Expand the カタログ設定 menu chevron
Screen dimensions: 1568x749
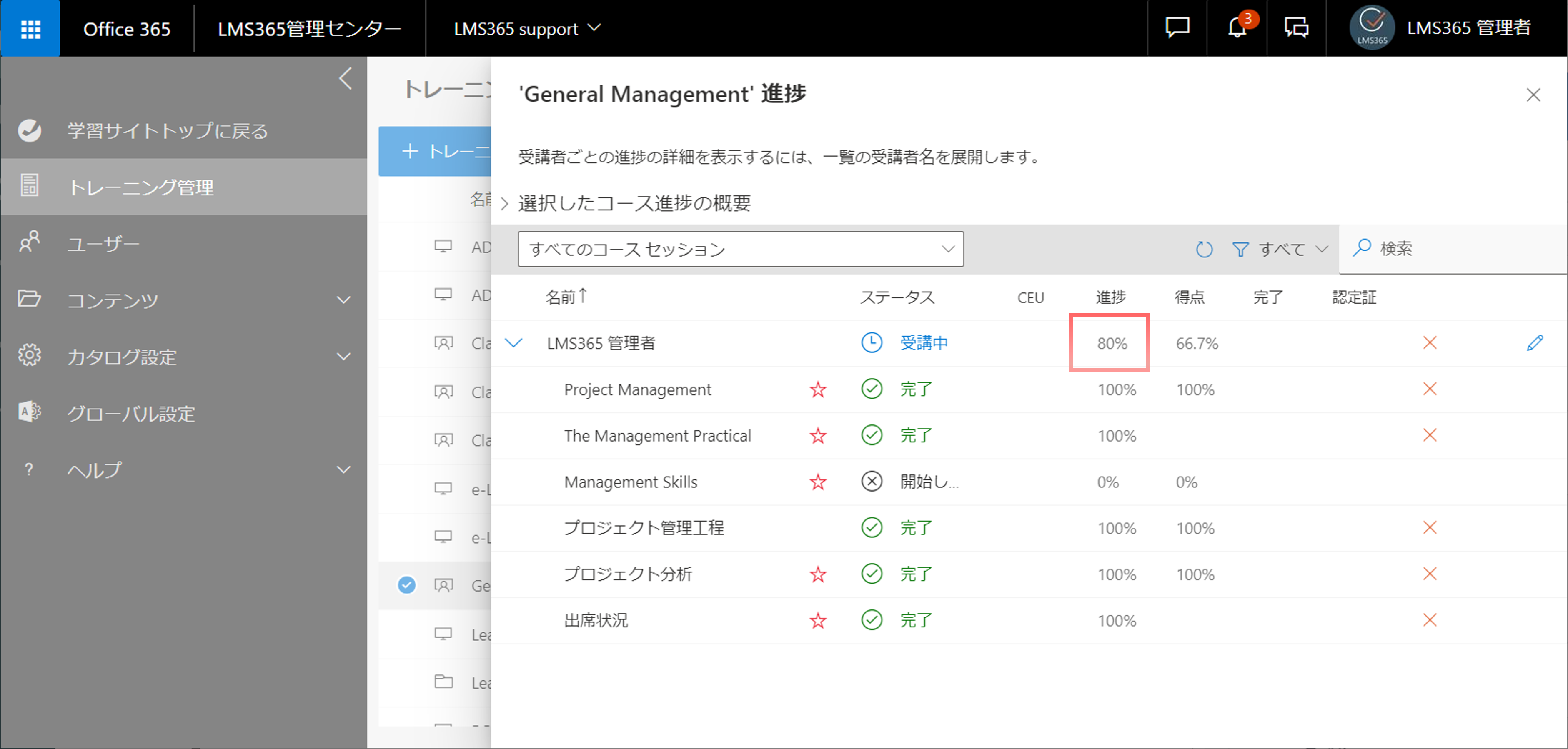tap(344, 357)
